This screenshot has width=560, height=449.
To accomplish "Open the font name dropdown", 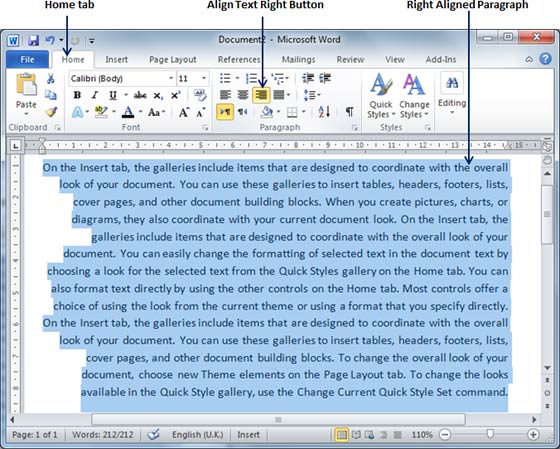I will click(x=171, y=78).
